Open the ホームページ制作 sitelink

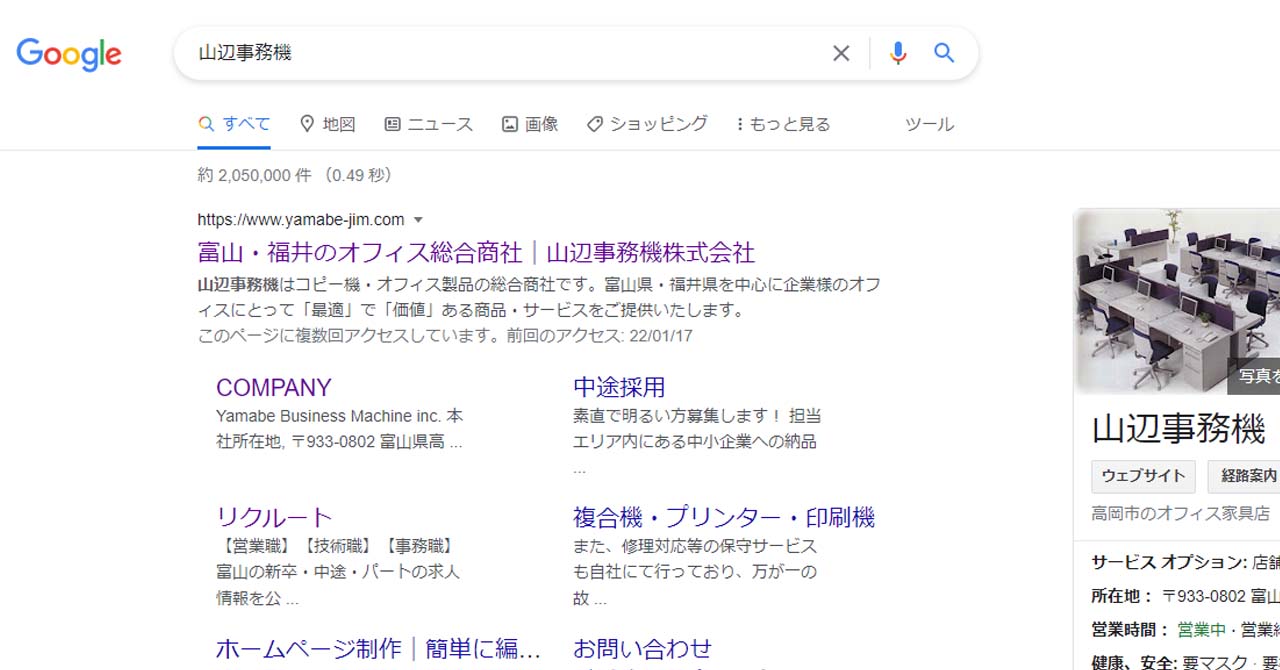pos(378,648)
